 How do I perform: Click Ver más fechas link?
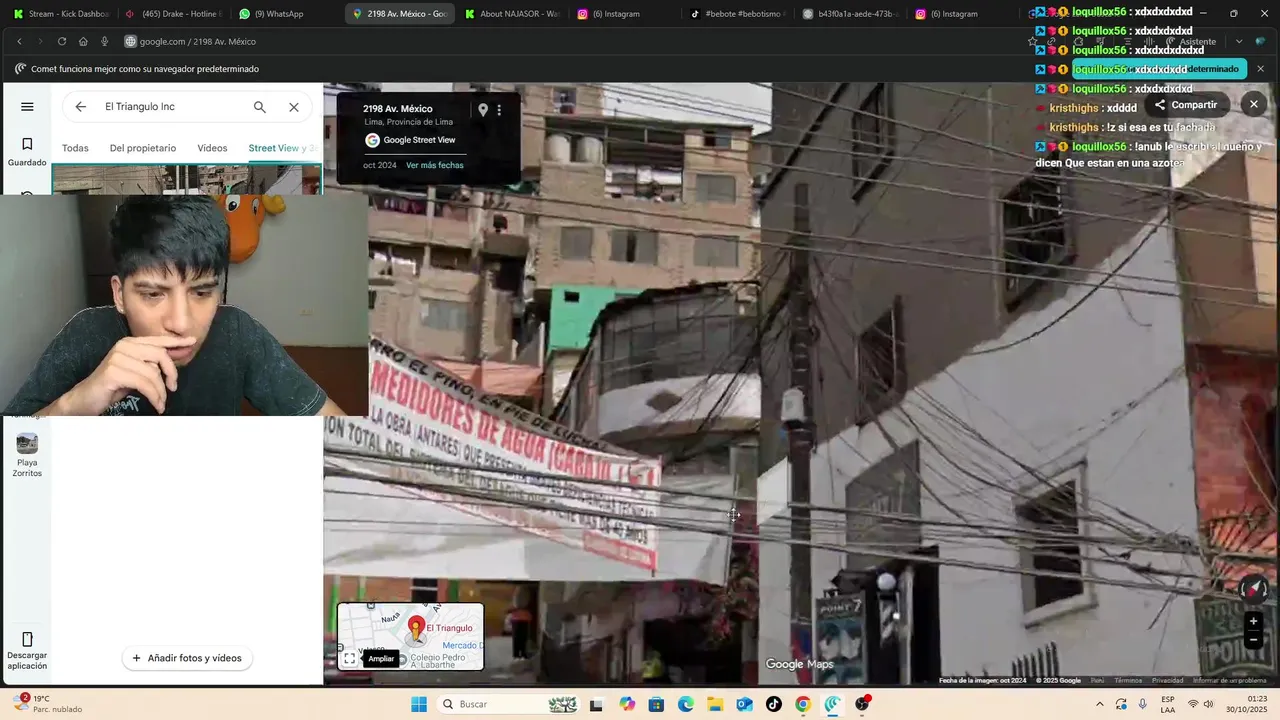click(435, 165)
